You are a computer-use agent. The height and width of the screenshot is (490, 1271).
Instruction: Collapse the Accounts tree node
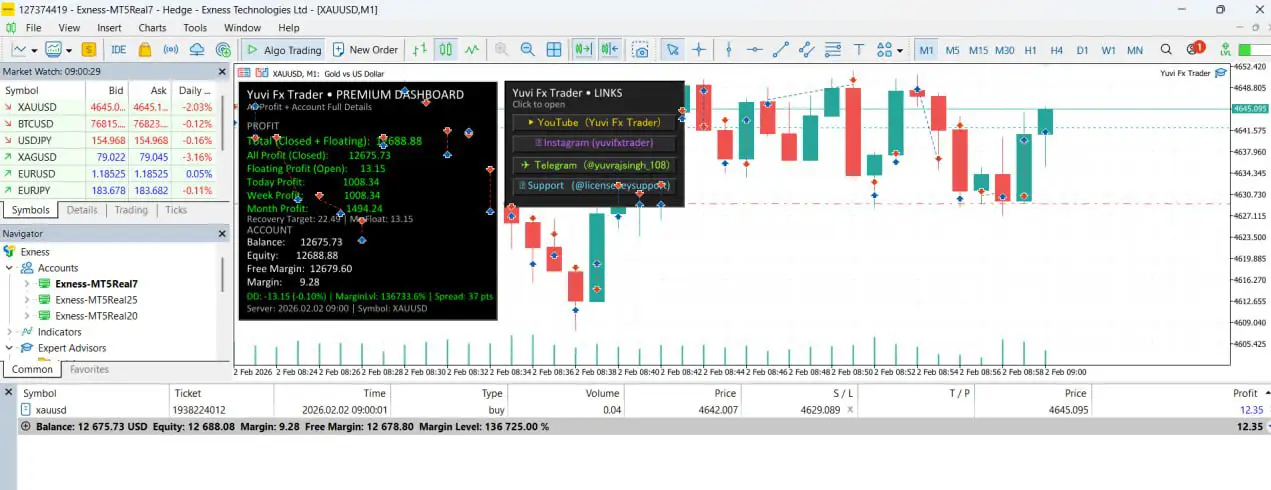(10, 268)
